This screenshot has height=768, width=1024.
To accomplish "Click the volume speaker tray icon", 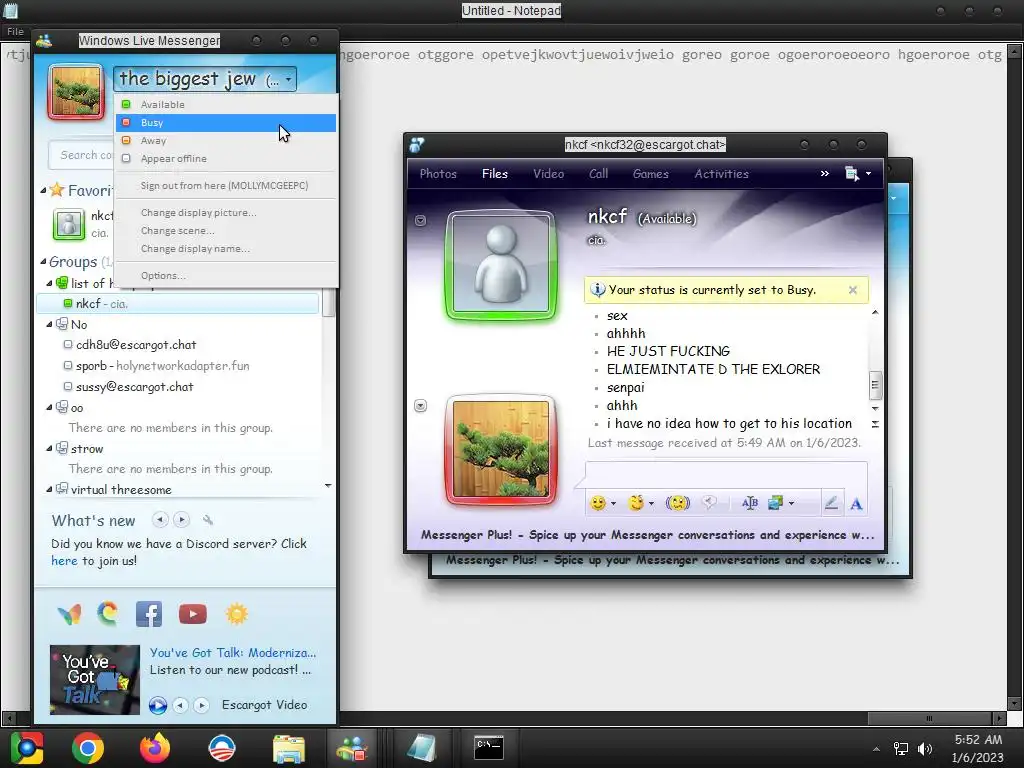I will click(925, 748).
